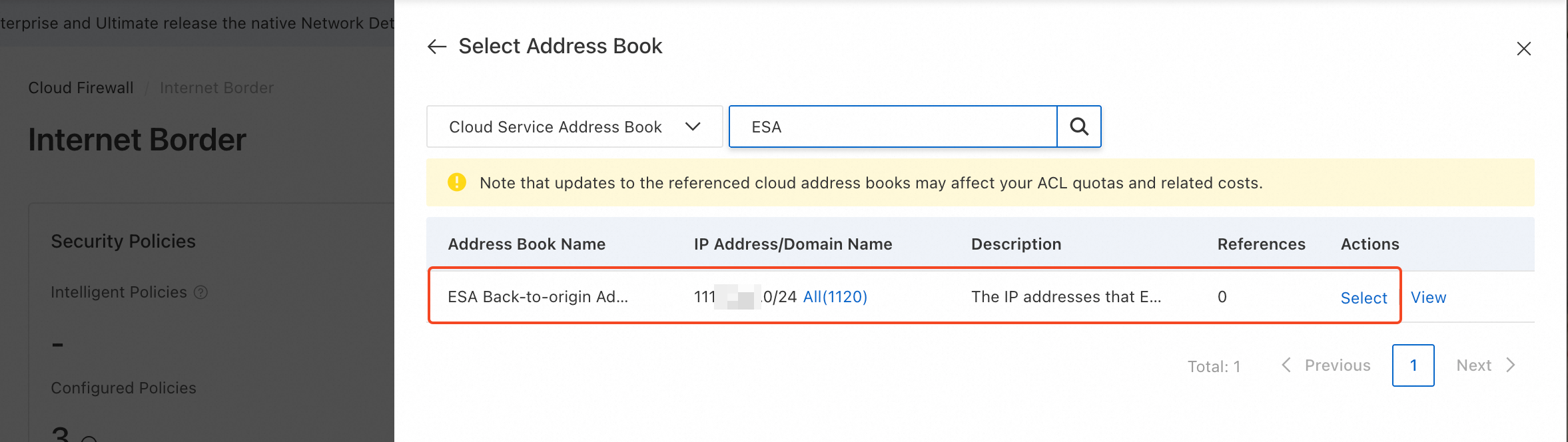This screenshot has height=442, width=1568.
Task: Click the Security Policies heading
Action: point(123,241)
